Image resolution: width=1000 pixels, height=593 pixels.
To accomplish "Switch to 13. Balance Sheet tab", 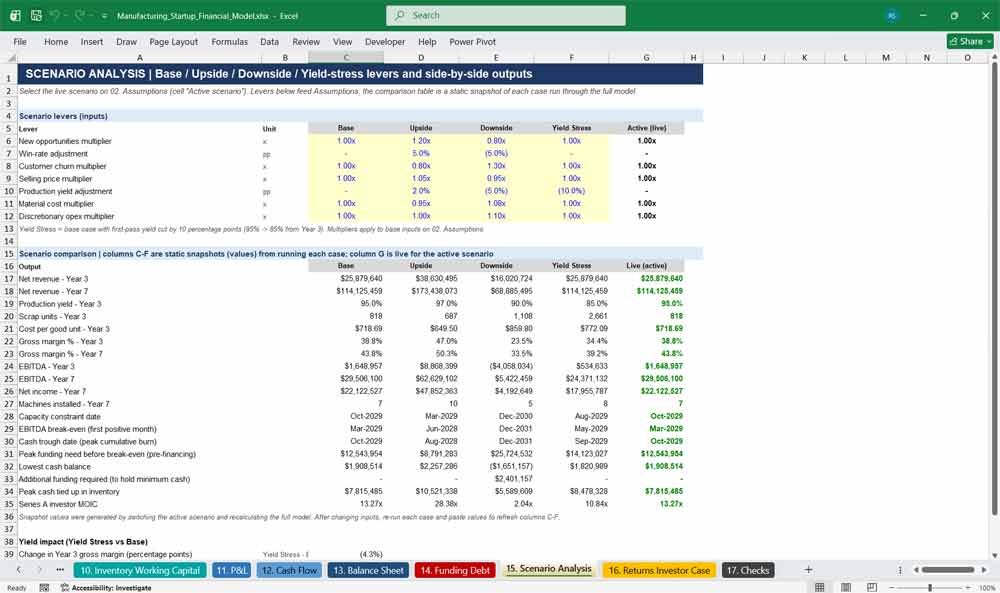I will [x=368, y=571].
